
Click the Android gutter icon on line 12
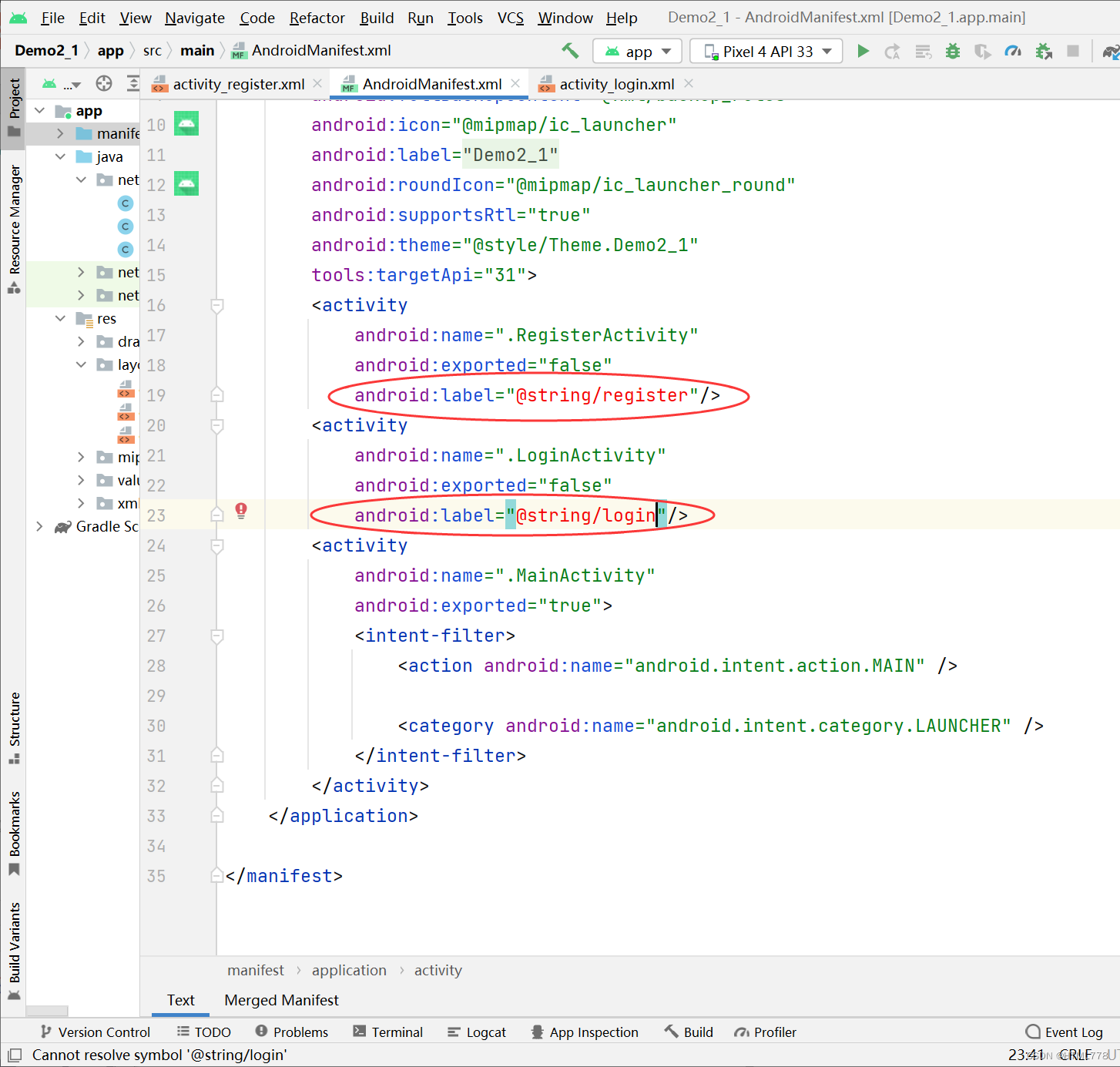186,183
